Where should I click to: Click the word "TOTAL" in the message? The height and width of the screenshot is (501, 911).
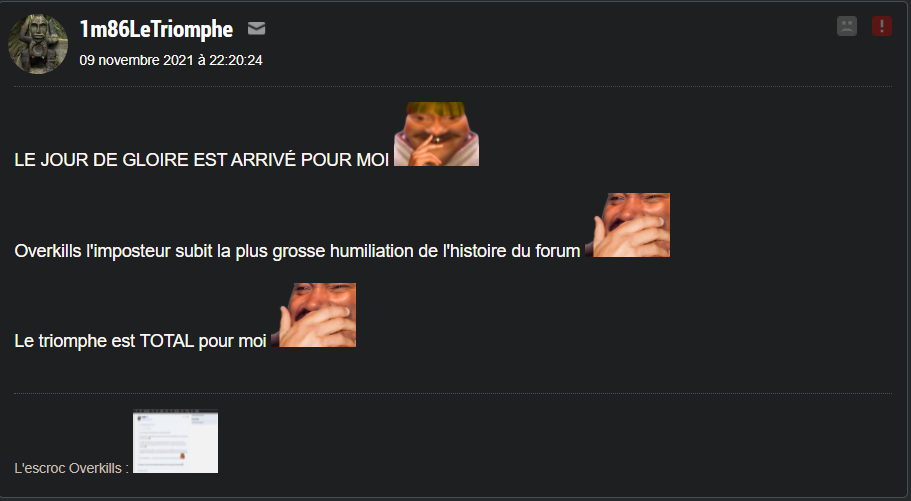(x=167, y=341)
